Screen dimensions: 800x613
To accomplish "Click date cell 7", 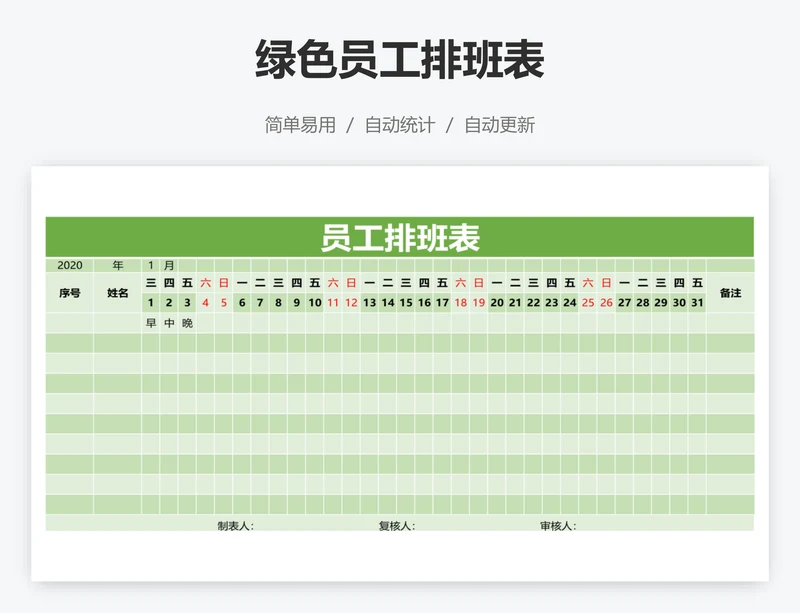I will pyautogui.click(x=260, y=303).
